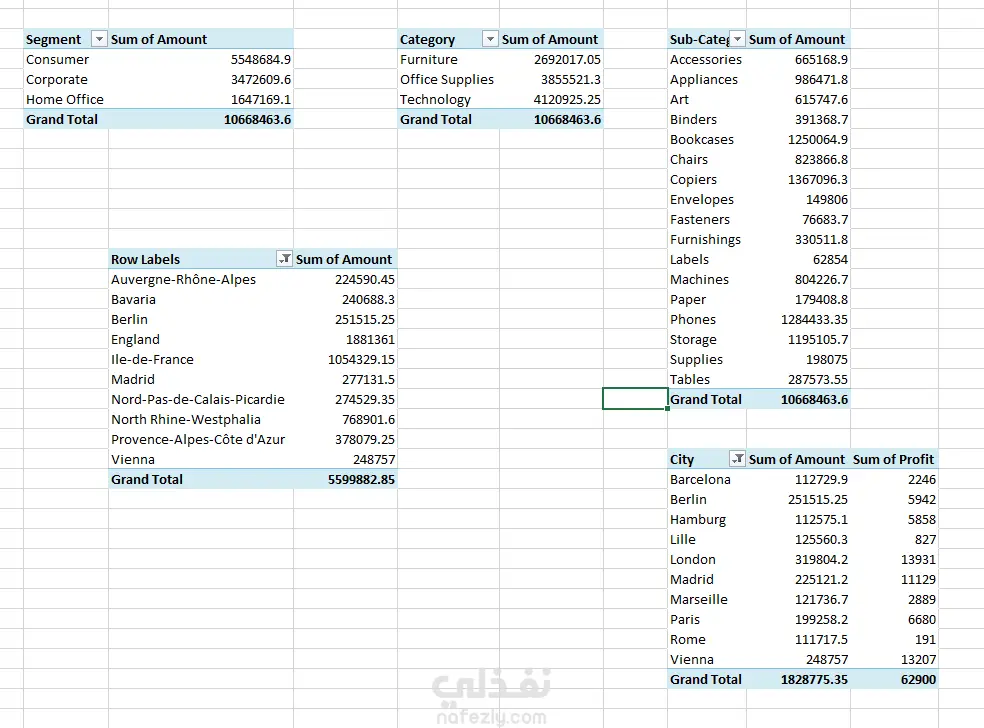Image resolution: width=984 pixels, height=728 pixels.
Task: Expand the Sub-Category filter dropdown
Action: point(737,39)
